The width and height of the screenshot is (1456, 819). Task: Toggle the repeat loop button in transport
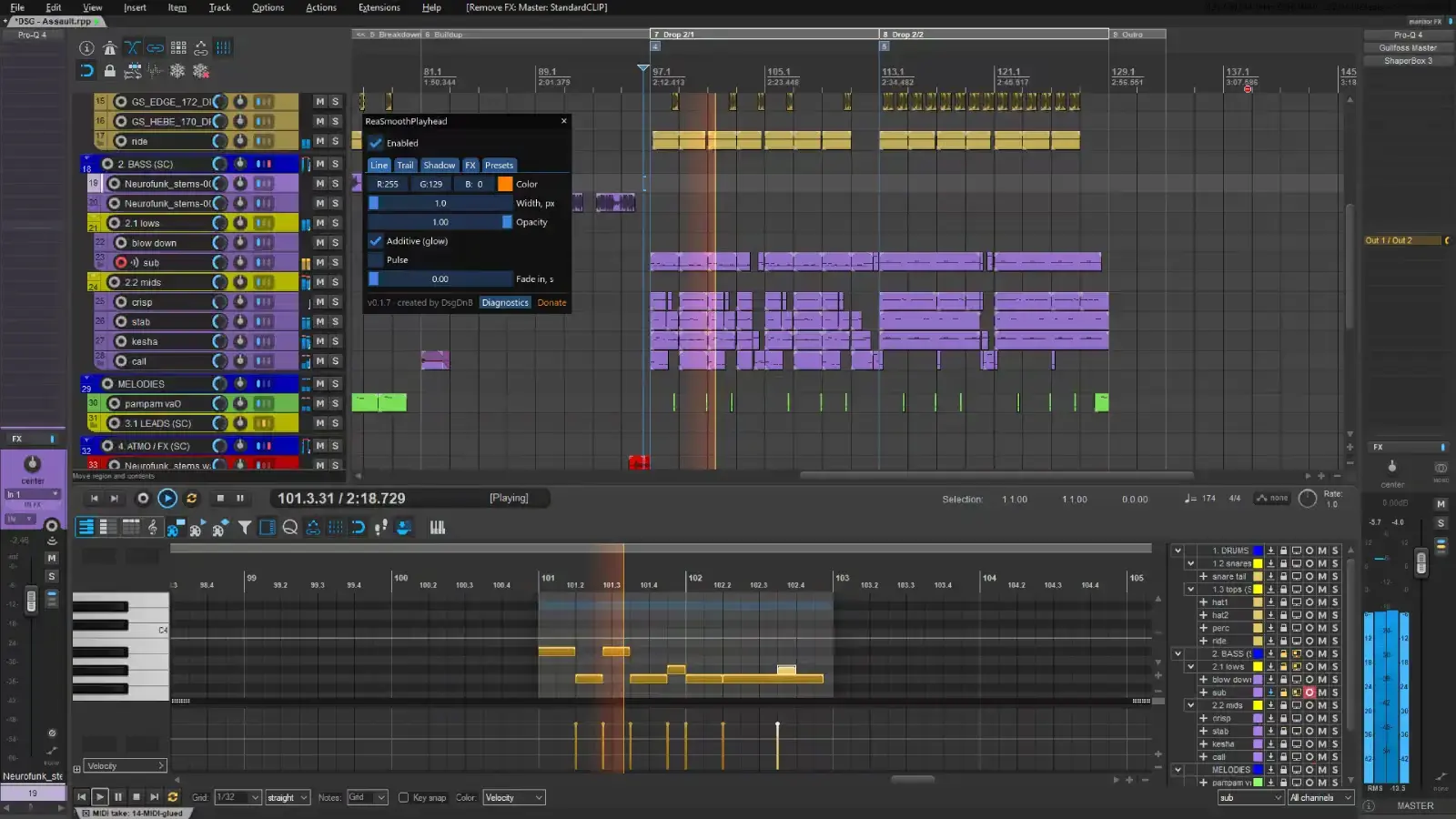[x=191, y=499]
